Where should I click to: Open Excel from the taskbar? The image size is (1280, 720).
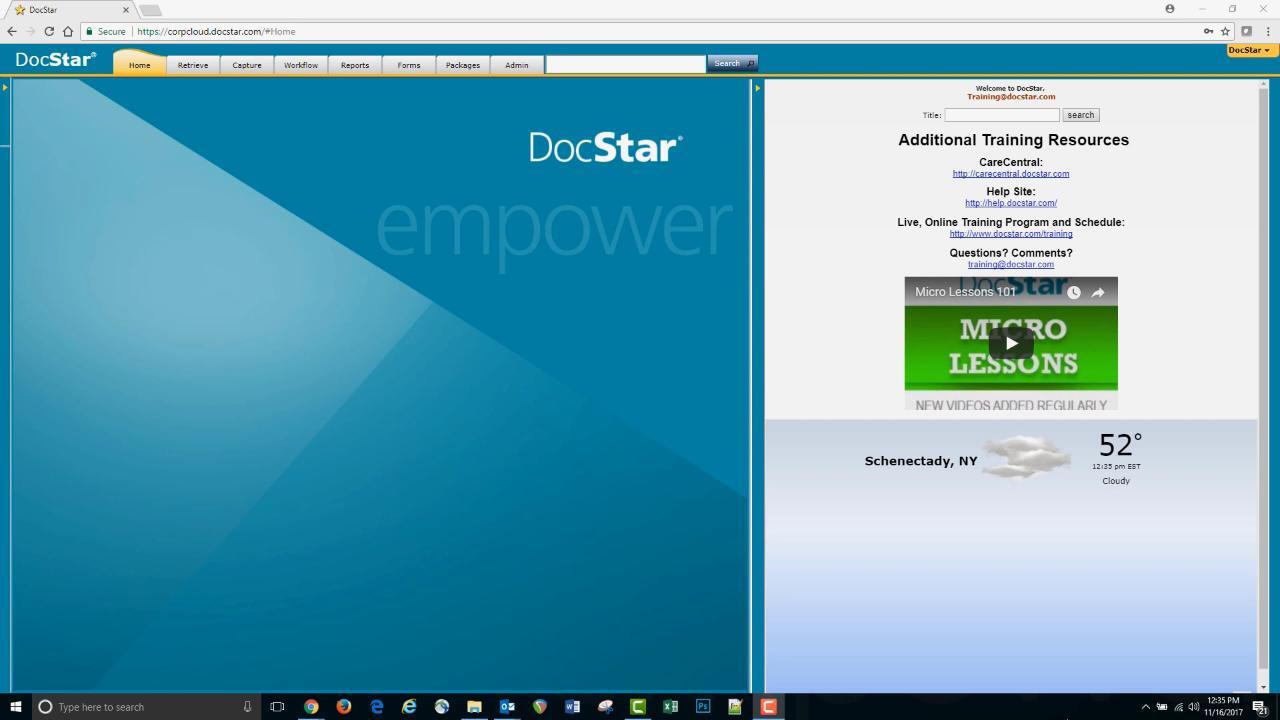coord(670,706)
